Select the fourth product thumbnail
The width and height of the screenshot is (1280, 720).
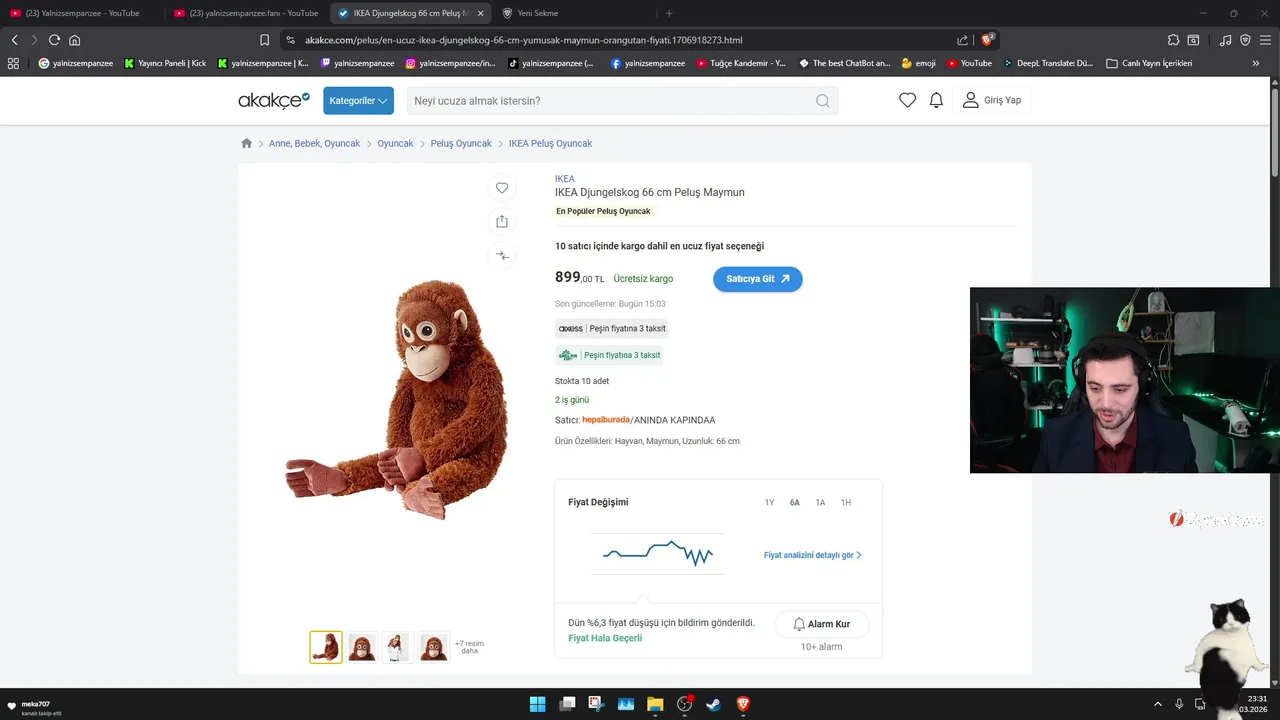(x=434, y=647)
